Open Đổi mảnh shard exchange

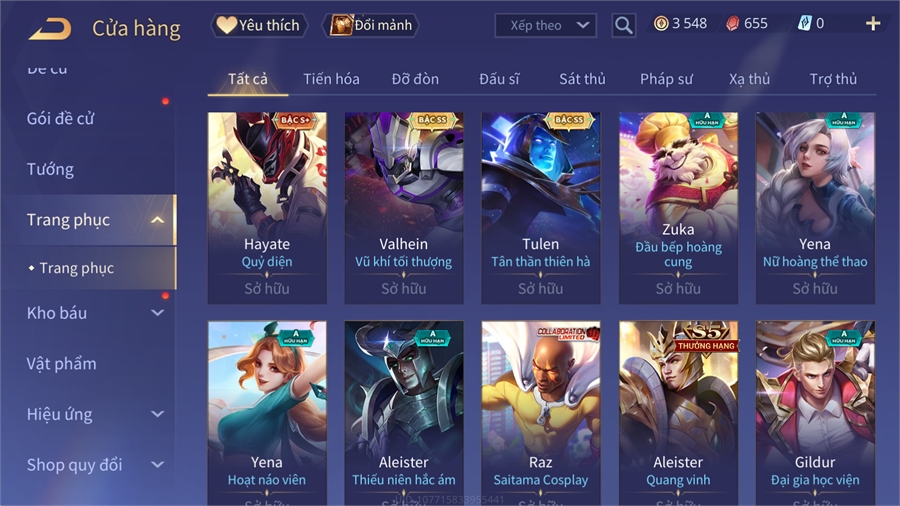pos(371,25)
